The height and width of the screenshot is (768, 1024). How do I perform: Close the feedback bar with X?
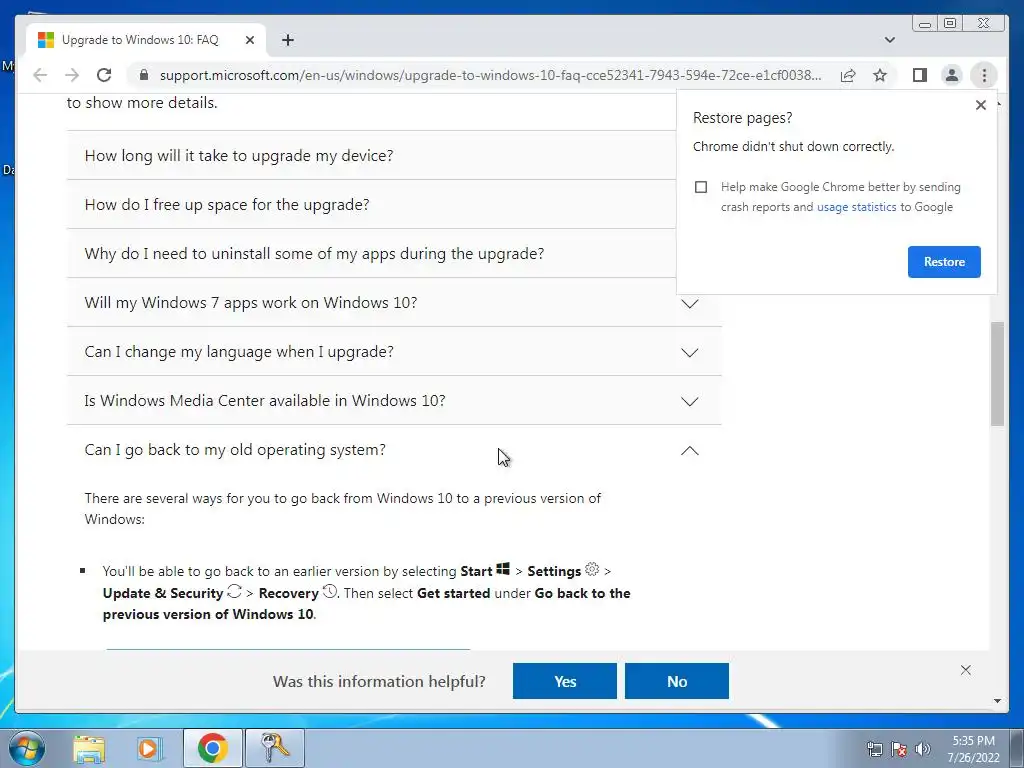coord(965,670)
